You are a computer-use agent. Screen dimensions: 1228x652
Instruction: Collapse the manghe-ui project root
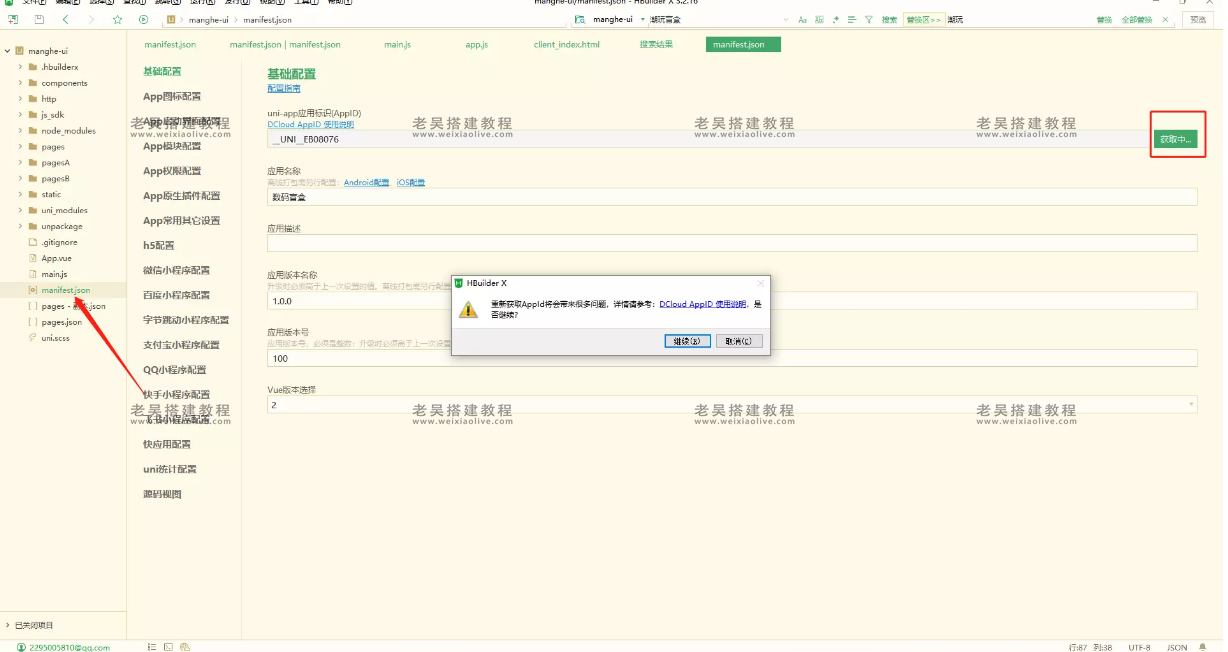[x=7, y=51]
